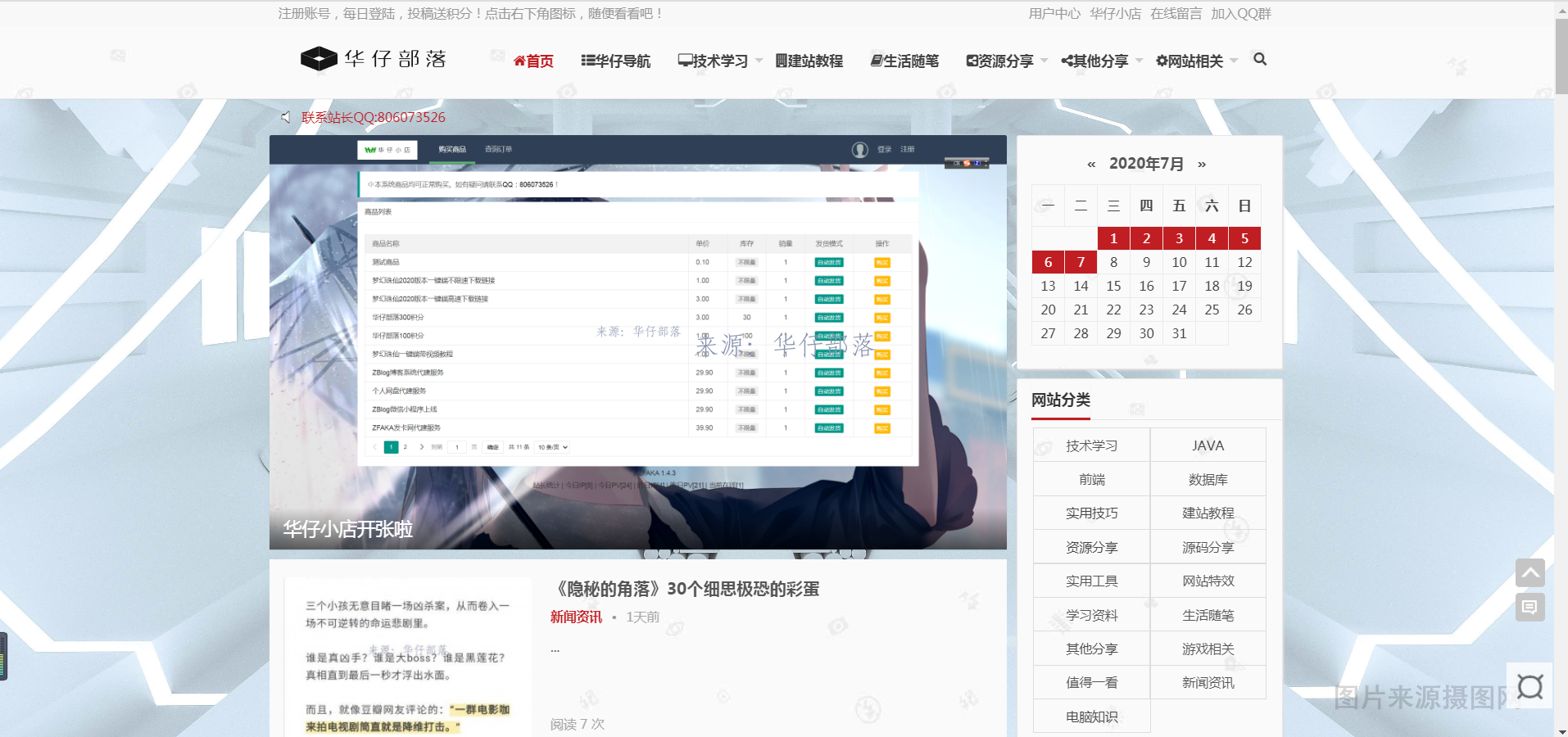
Task: Open the 生活随笔 menu item
Action: coord(904,61)
